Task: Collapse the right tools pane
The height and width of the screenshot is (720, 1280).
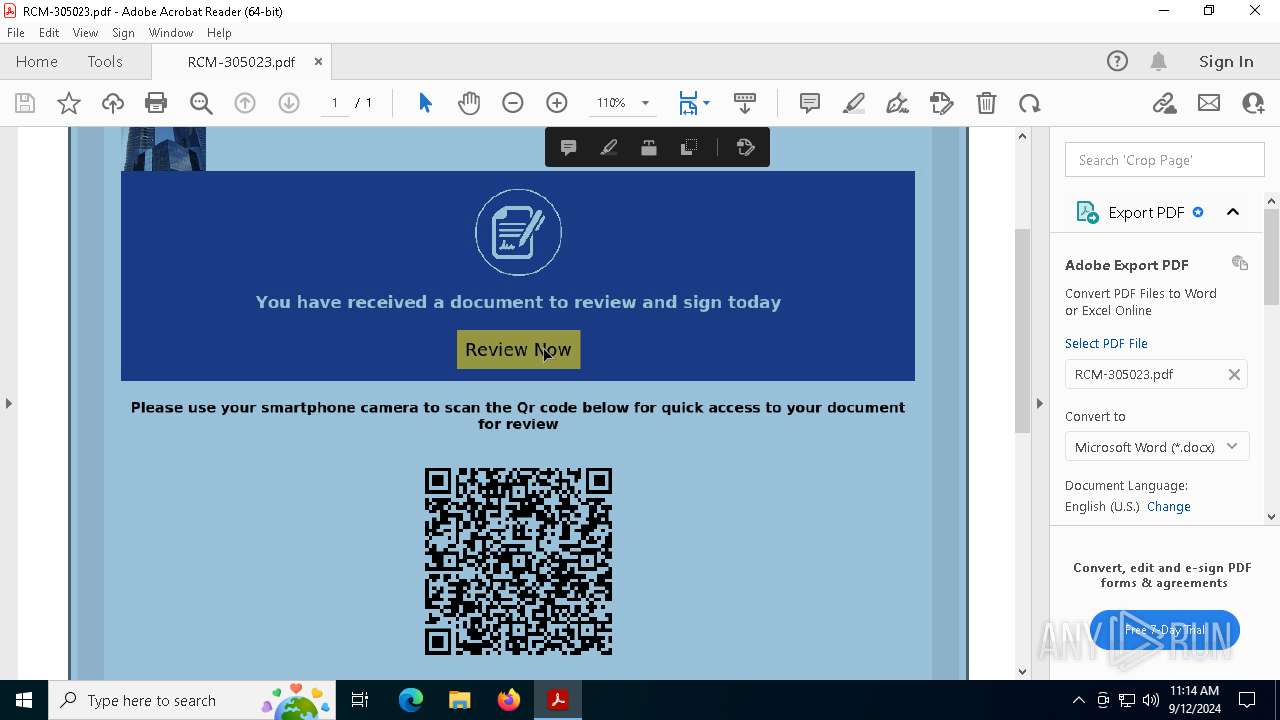Action: pyautogui.click(x=1039, y=403)
